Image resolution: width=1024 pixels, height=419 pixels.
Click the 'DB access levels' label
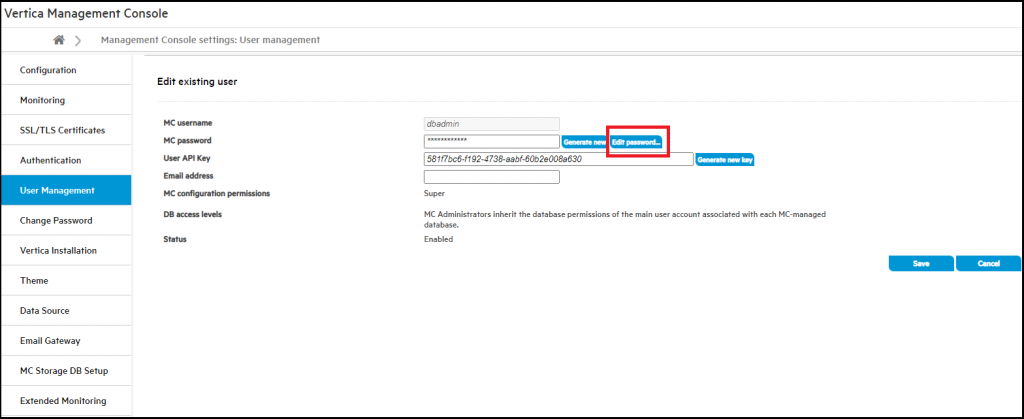(193, 214)
